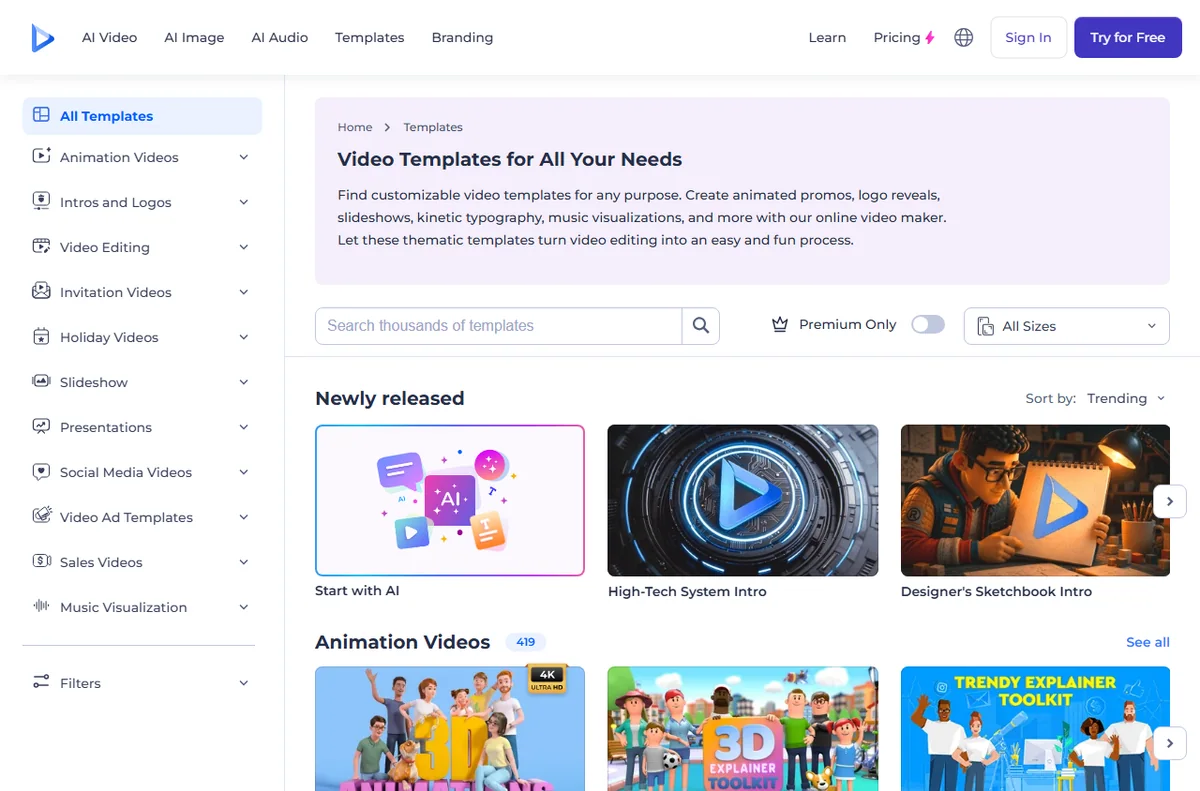Click the High-Tech System Intro title
The height and width of the screenshot is (791, 1200).
tap(687, 591)
